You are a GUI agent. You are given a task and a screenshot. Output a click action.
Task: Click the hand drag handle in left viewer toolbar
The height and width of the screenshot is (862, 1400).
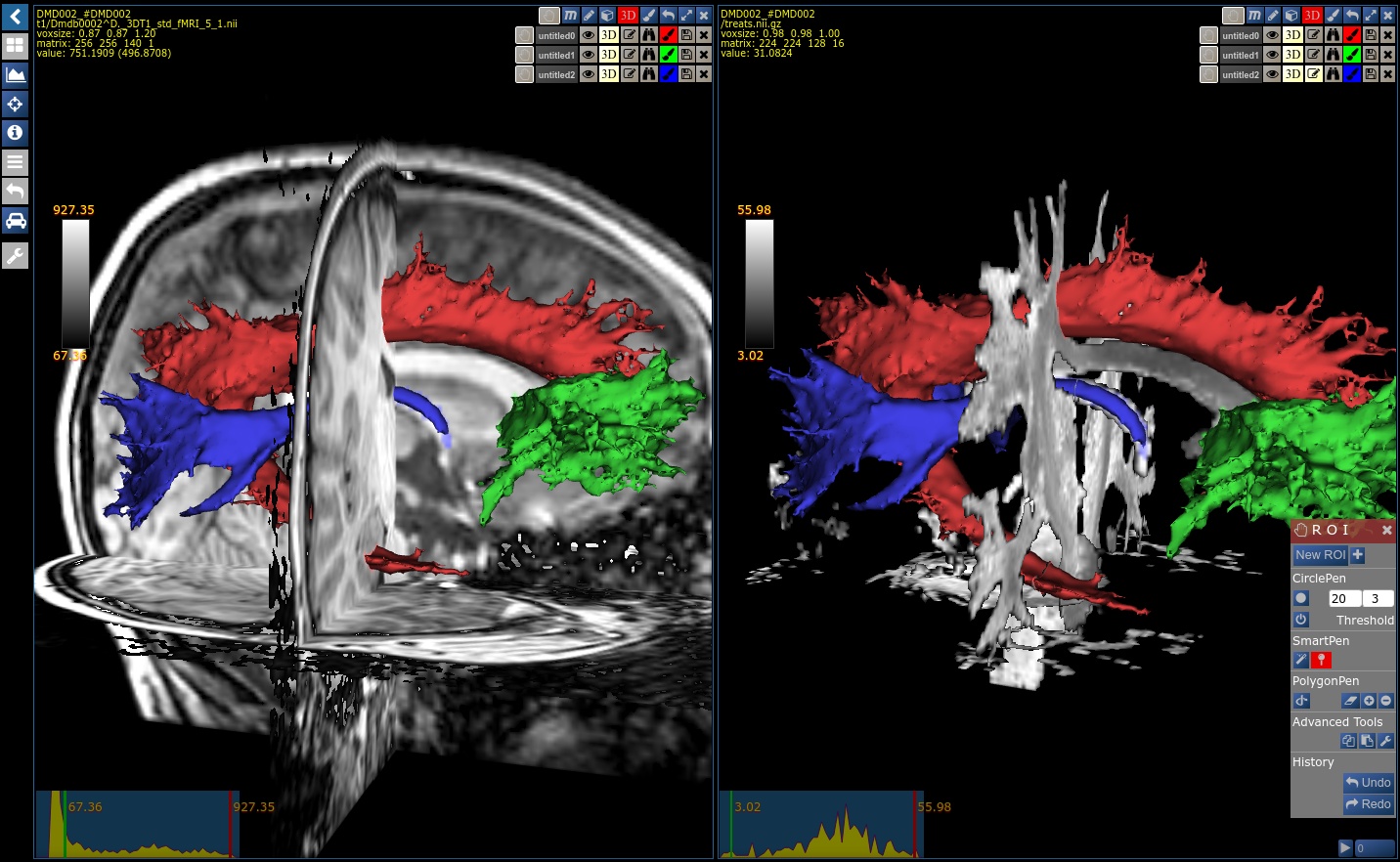click(549, 16)
